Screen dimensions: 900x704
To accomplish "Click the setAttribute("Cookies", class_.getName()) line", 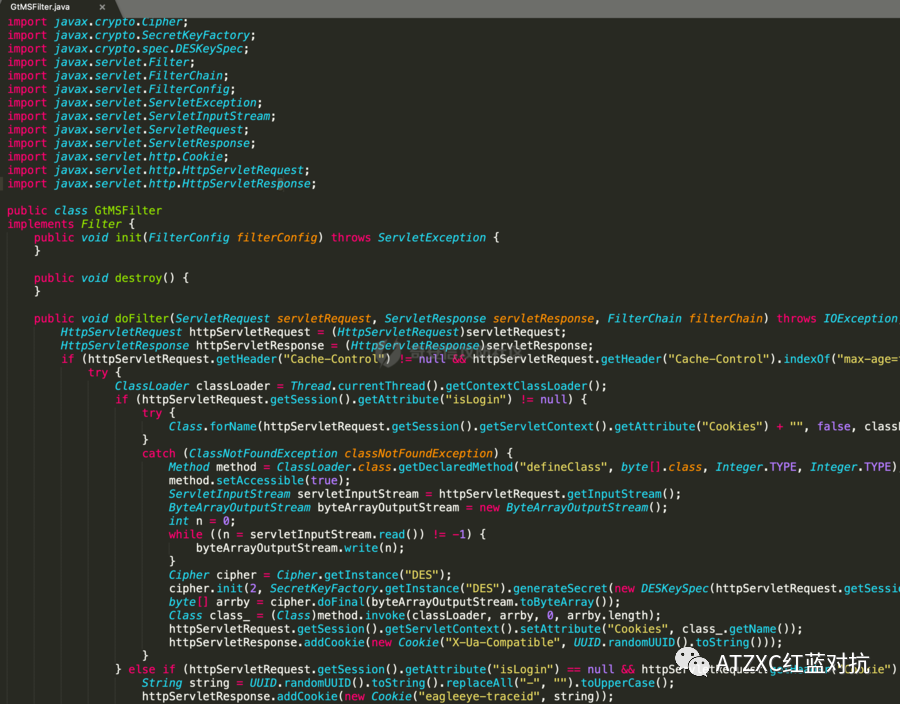I will click(x=486, y=629).
